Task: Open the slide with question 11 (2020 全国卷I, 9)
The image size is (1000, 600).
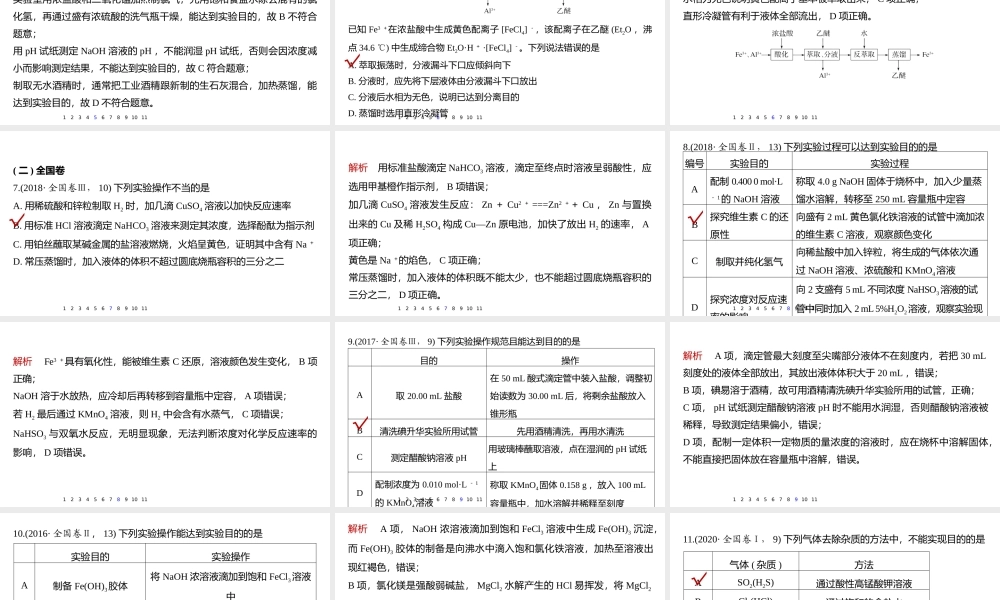Action: click(x=835, y=557)
